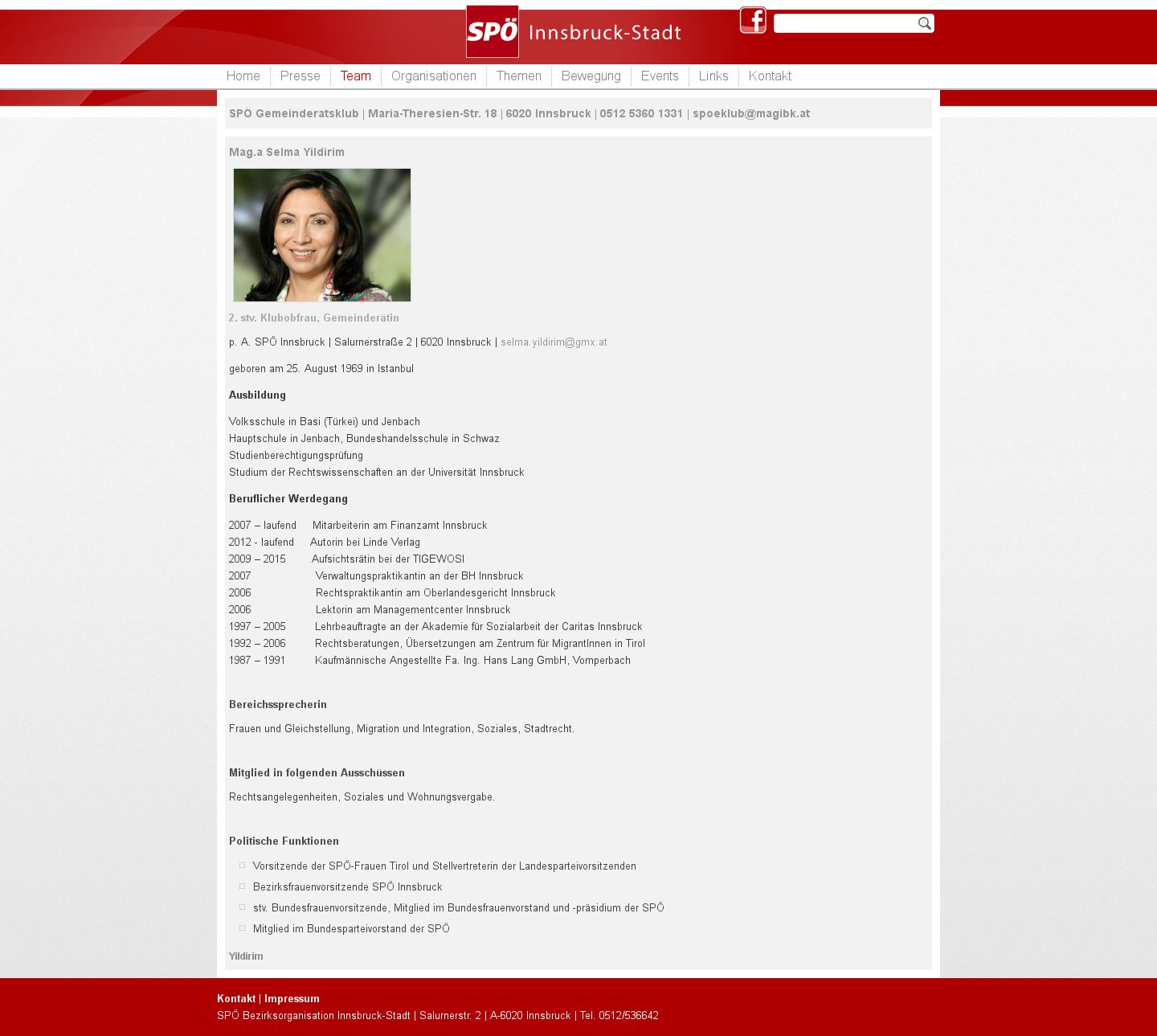Click the portrait photo of Selma Yildirim

click(322, 235)
